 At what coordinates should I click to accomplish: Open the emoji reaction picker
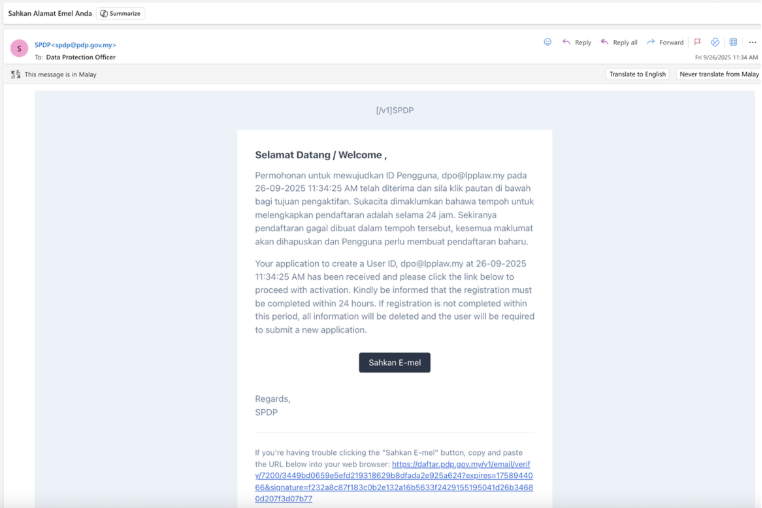[x=547, y=42]
